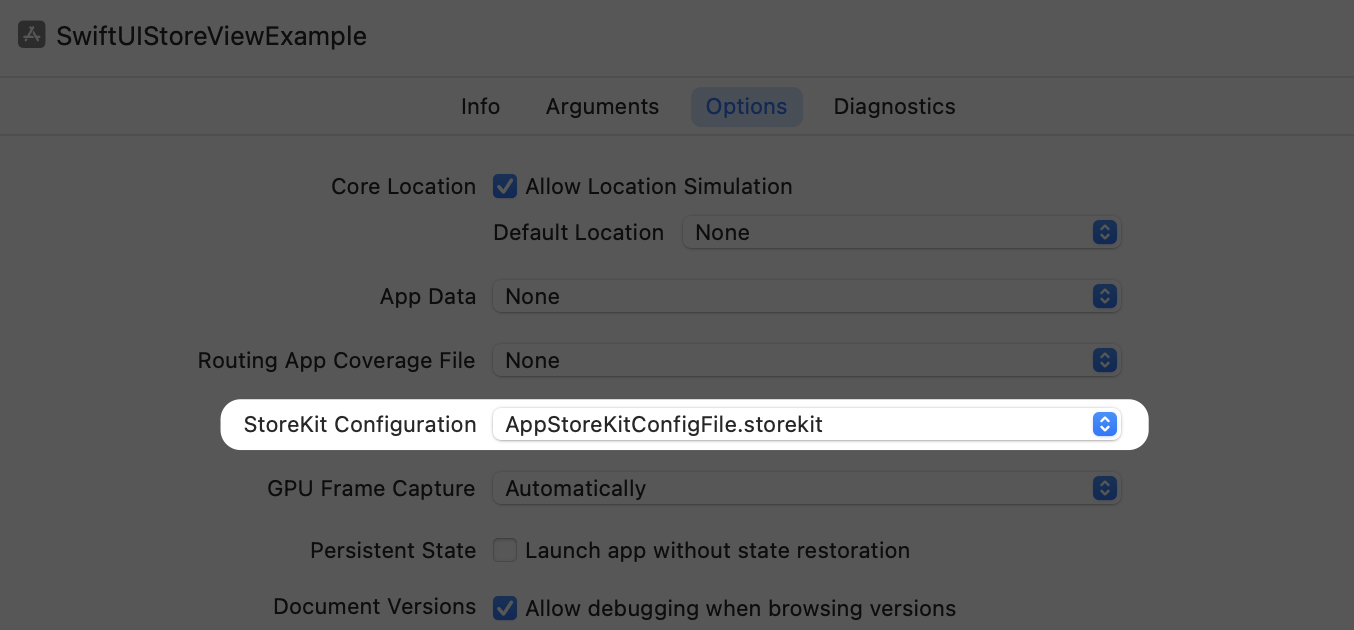The width and height of the screenshot is (1354, 630).
Task: Open the Default Location dropdown
Action: point(901,232)
